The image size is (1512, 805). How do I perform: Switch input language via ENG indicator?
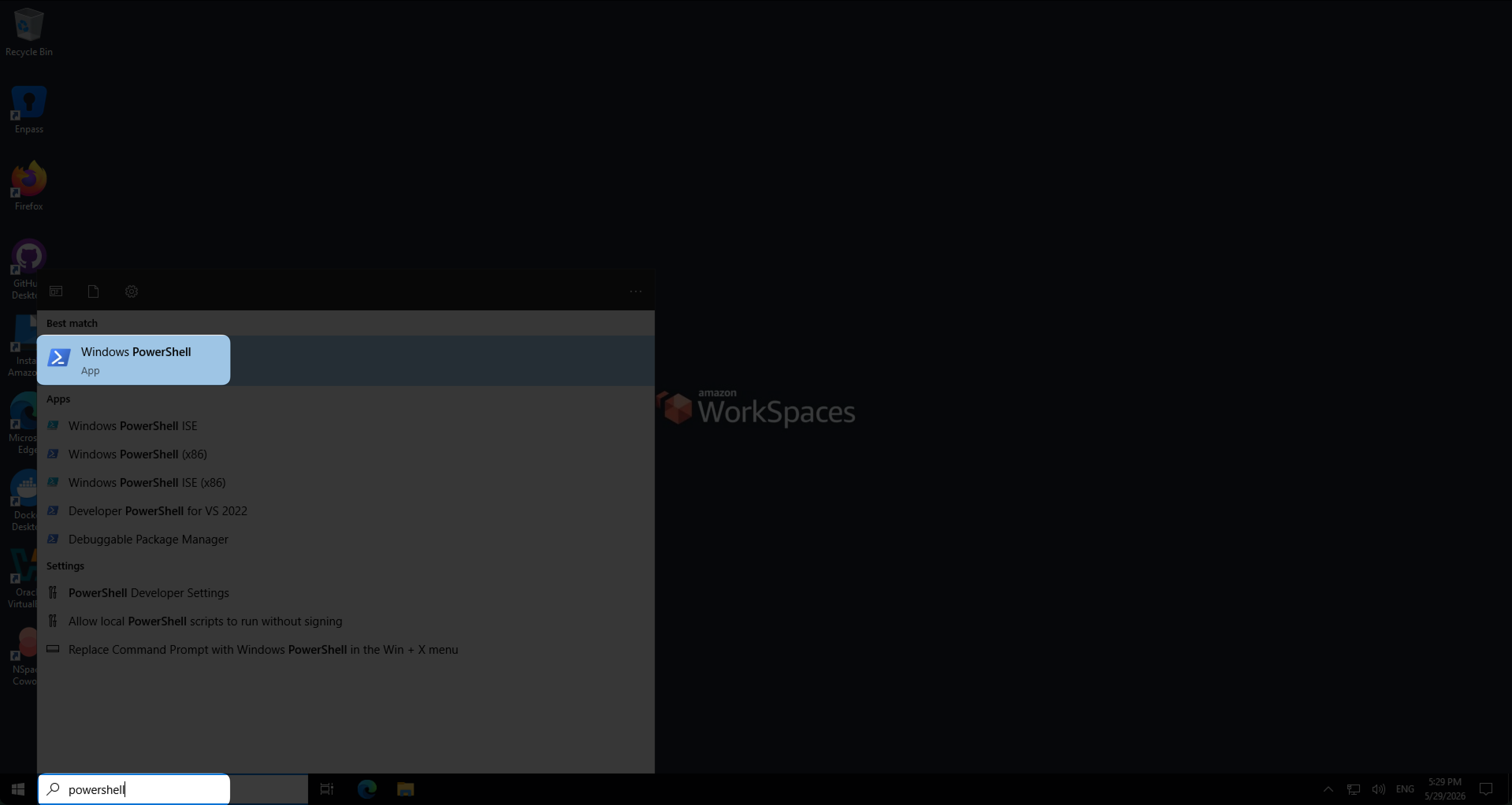coord(1405,789)
